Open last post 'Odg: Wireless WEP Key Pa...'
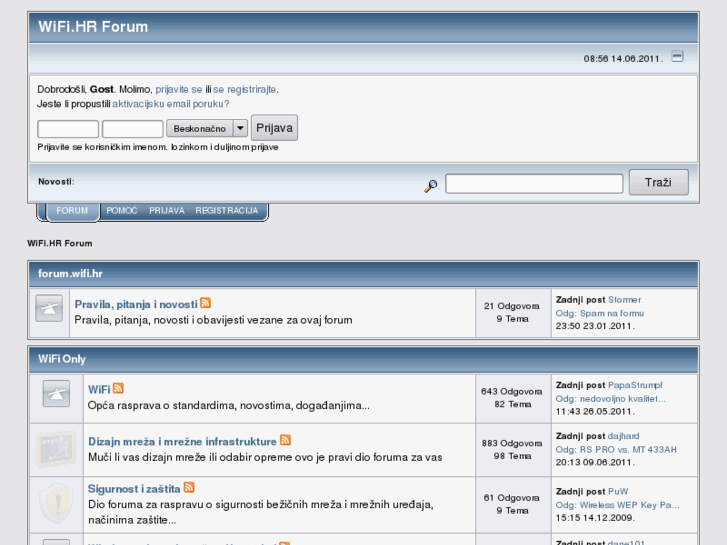Screen dimensions: 727x545 point(618,505)
